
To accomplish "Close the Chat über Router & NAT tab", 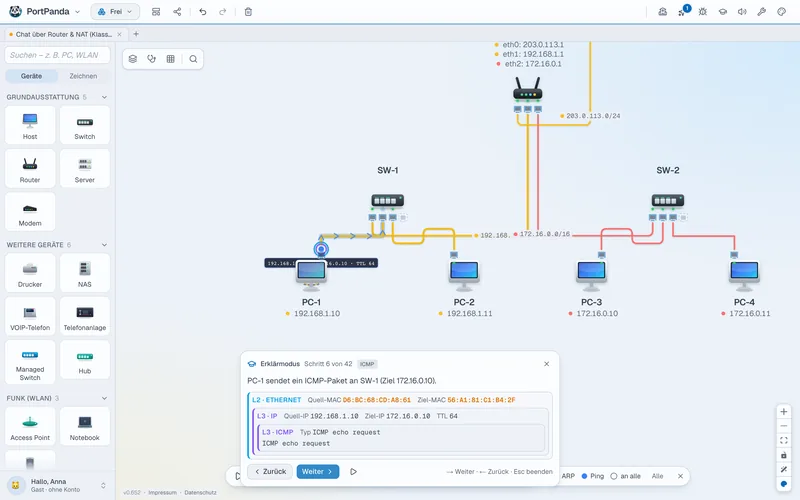I will click(119, 34).
